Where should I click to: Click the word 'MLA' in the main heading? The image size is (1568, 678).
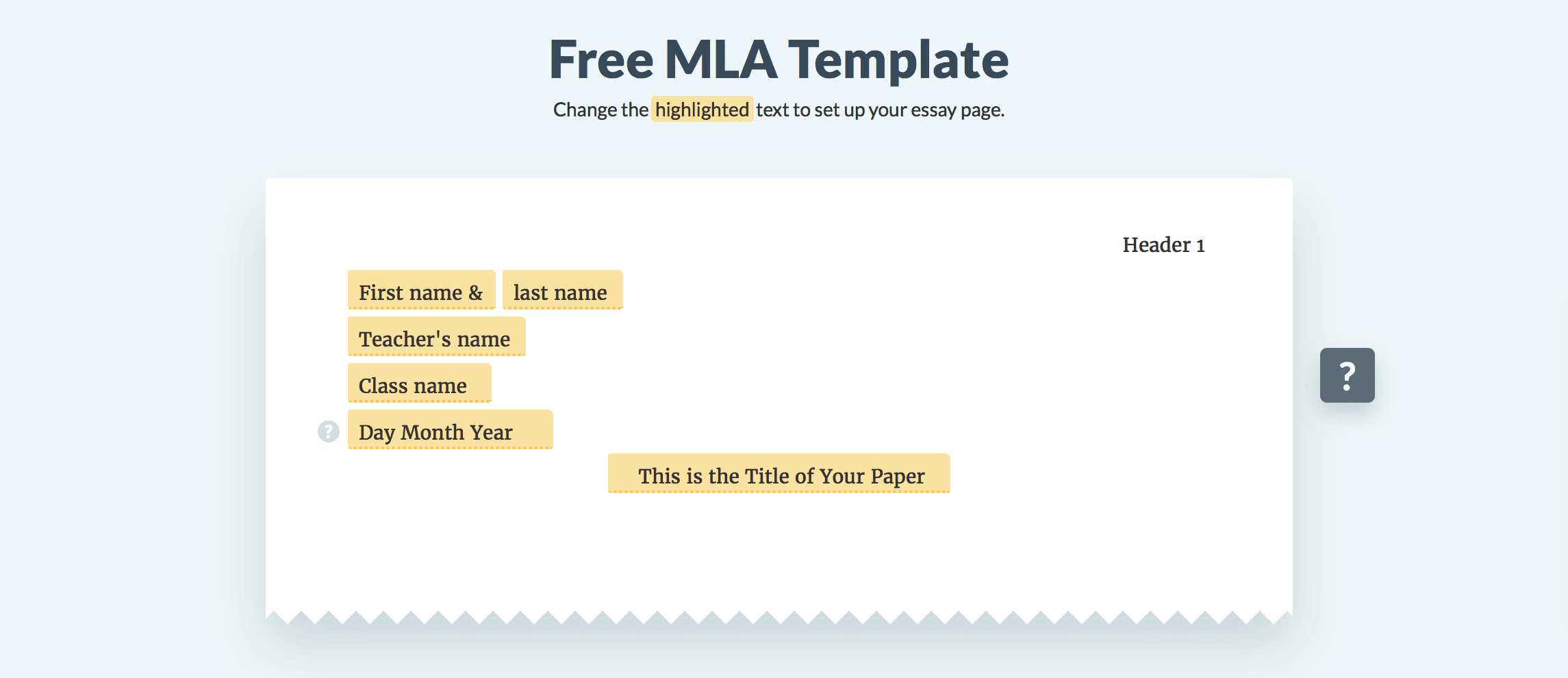tap(720, 60)
